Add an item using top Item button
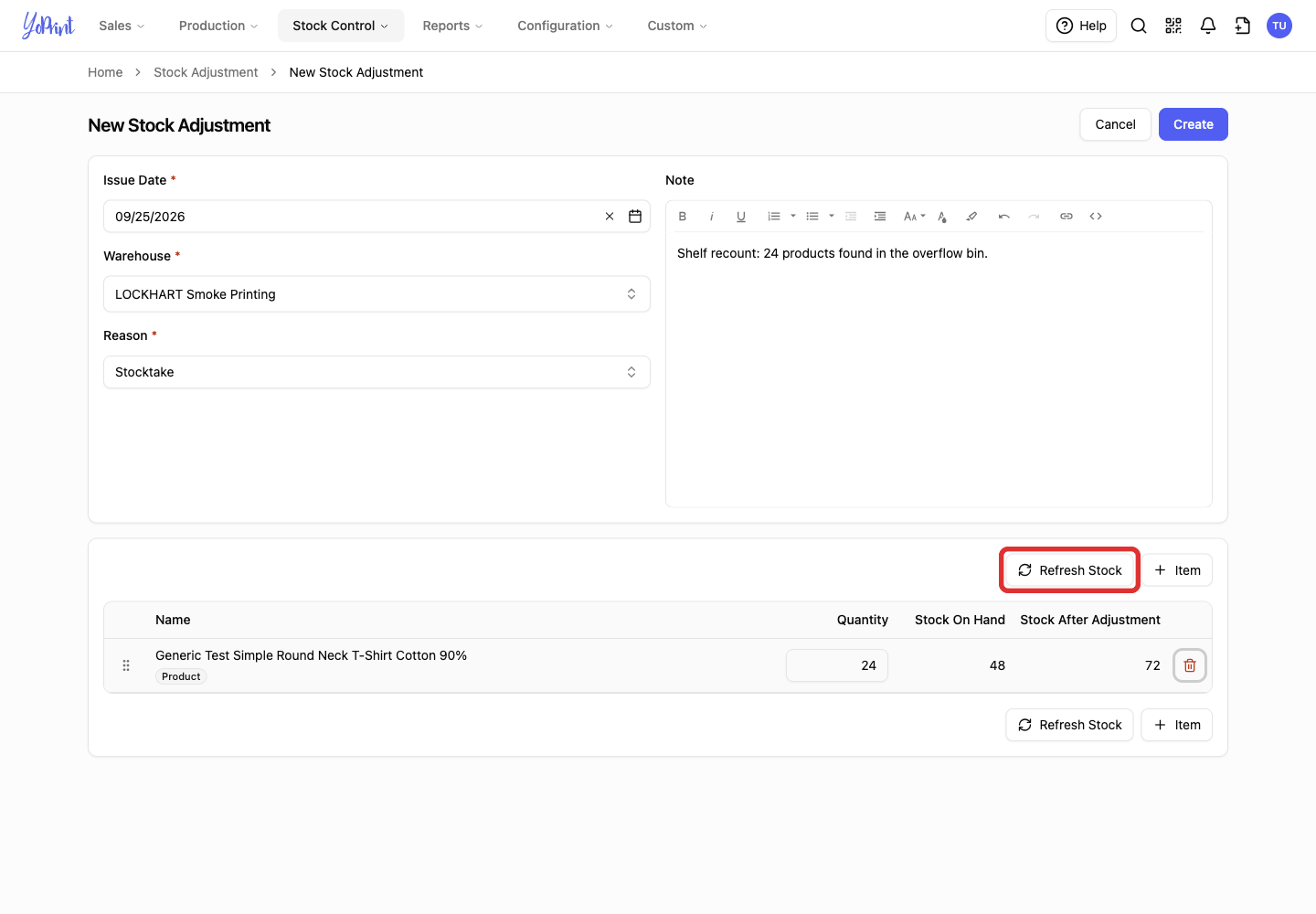 (x=1177, y=570)
